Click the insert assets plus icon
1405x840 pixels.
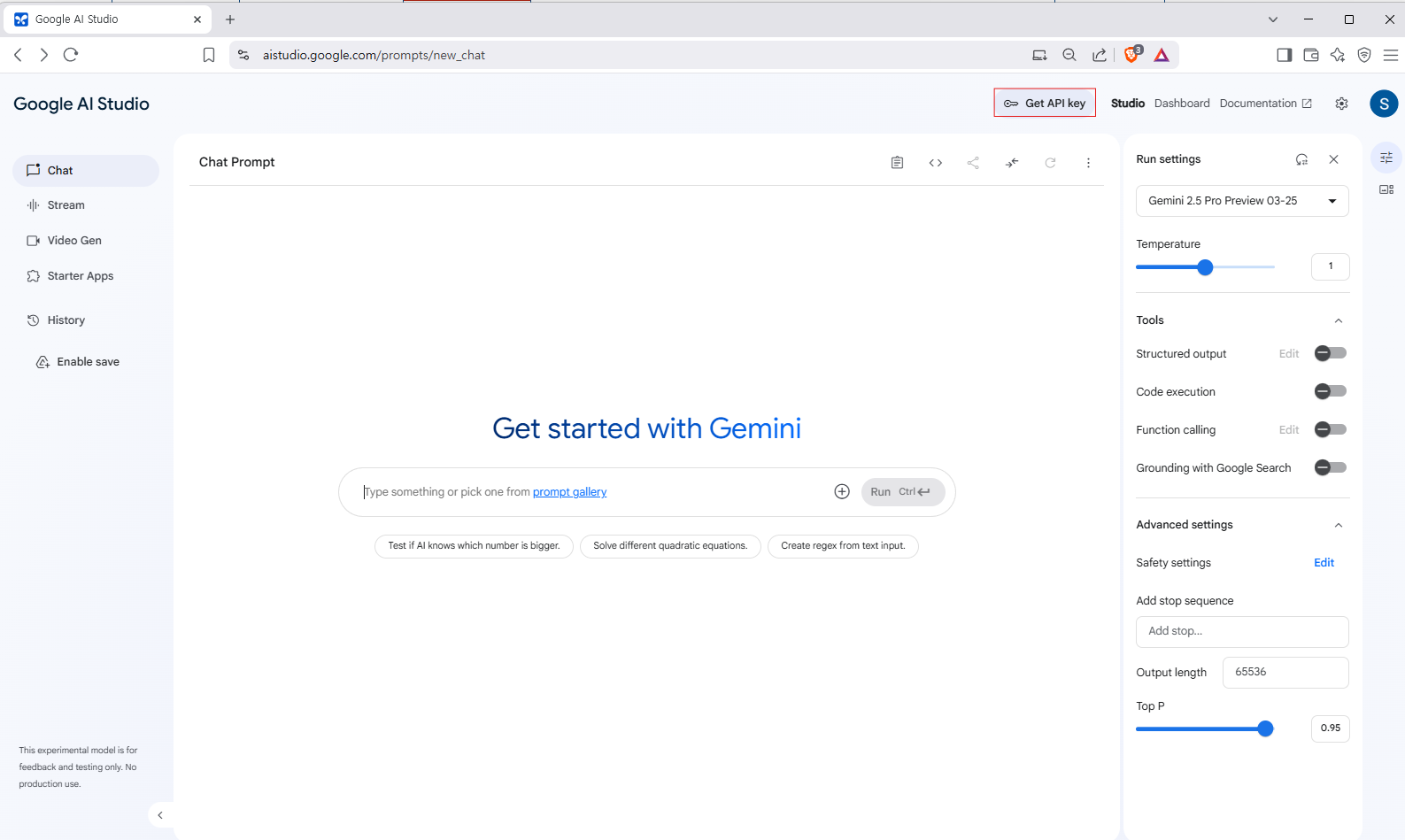(842, 492)
